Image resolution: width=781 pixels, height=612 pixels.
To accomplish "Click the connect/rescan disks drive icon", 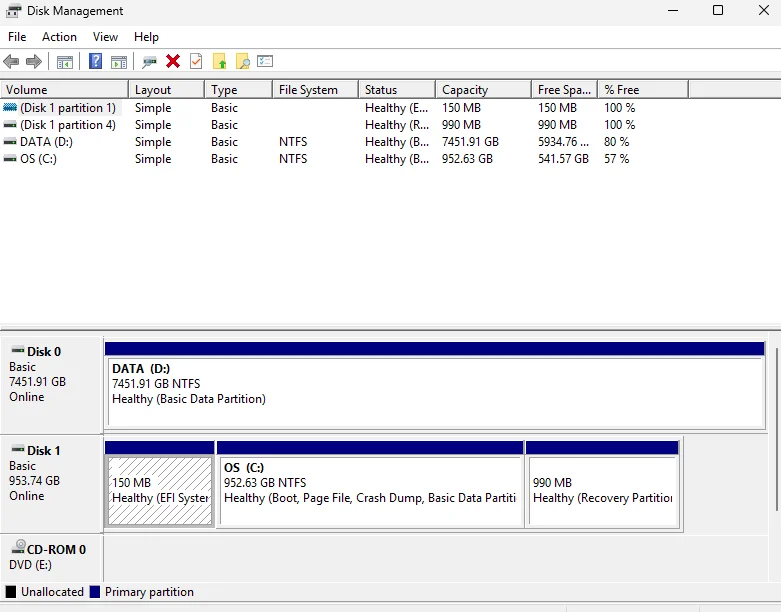I will 149,62.
